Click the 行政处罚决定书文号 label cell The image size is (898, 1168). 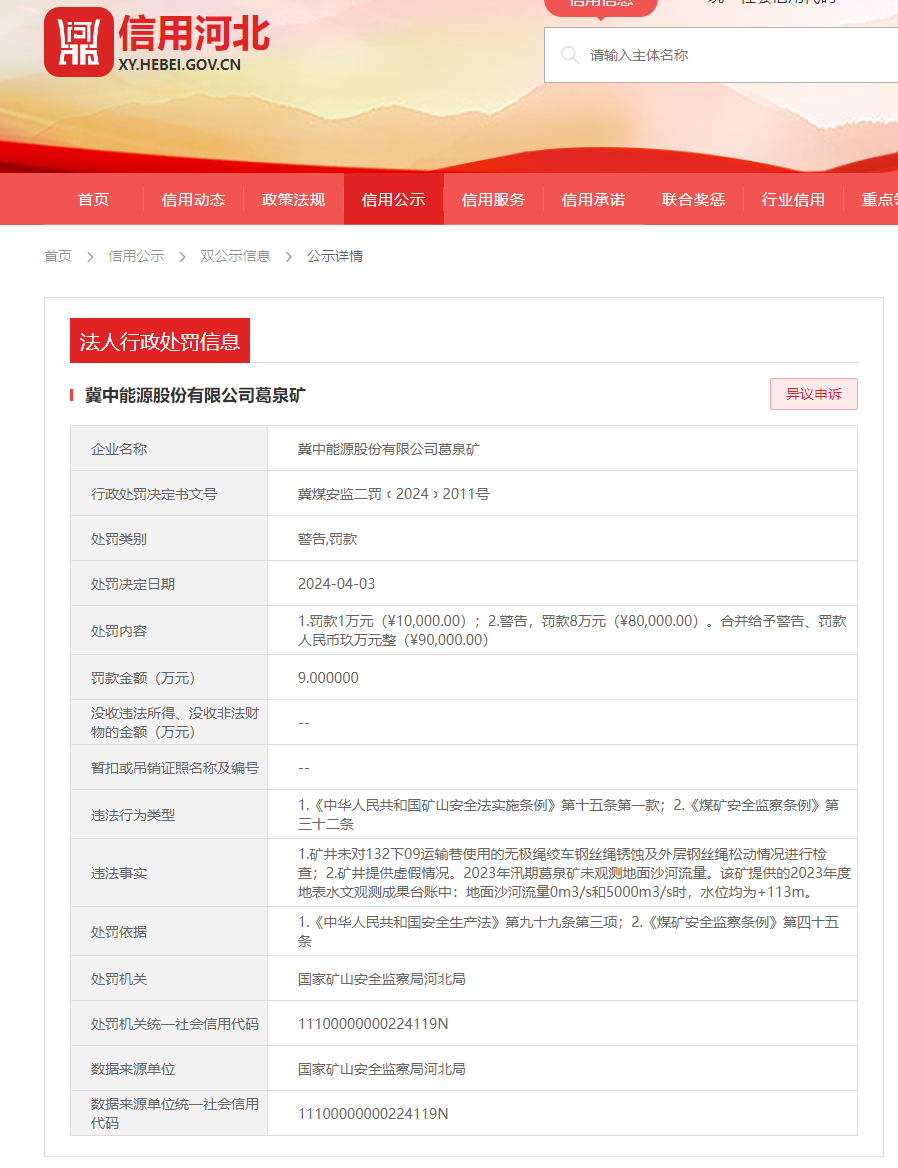[169, 494]
